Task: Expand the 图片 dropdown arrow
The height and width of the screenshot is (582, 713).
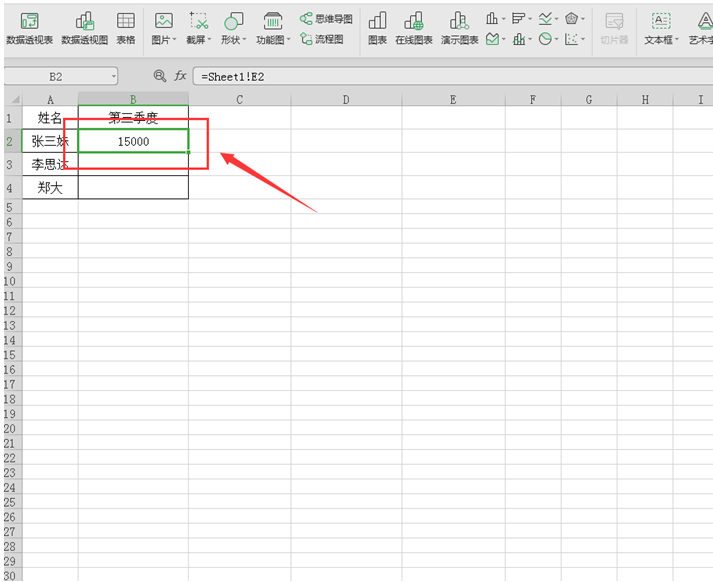Action: [175, 40]
